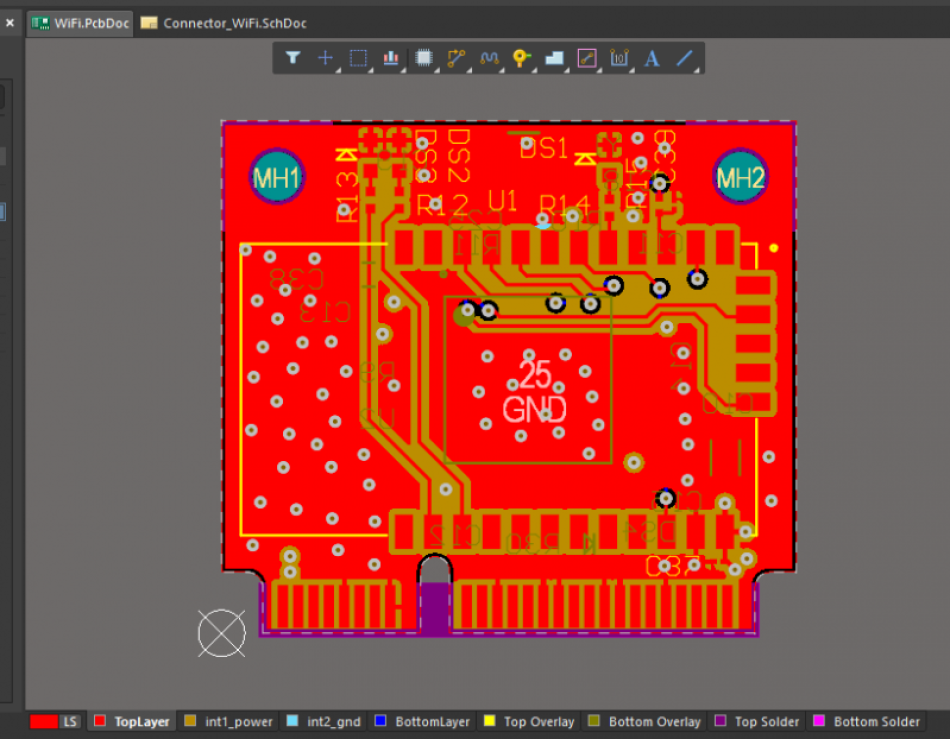Select the R12 designator text
The image size is (950, 739).
tap(442, 205)
